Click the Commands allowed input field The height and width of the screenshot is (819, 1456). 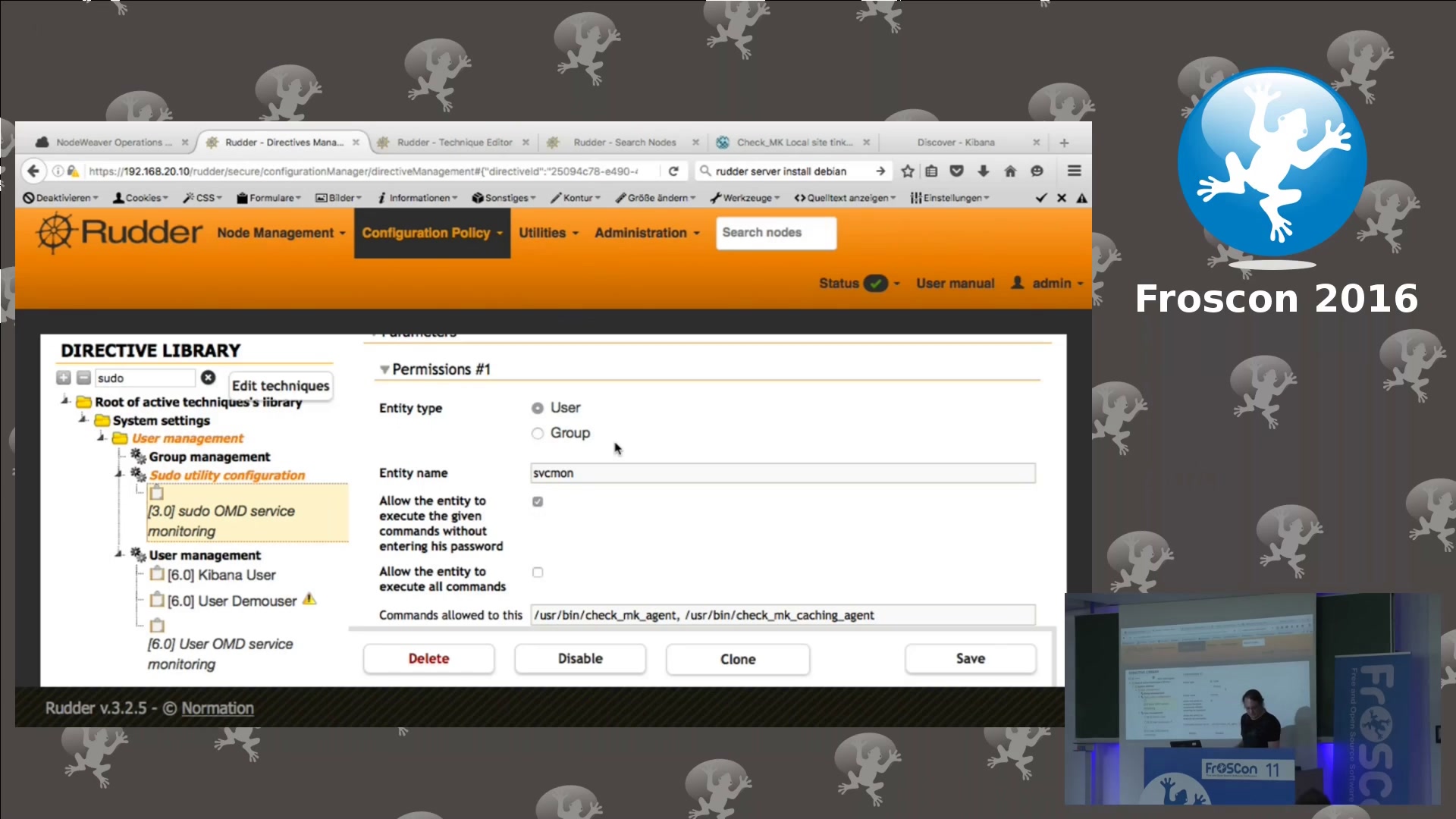click(783, 615)
